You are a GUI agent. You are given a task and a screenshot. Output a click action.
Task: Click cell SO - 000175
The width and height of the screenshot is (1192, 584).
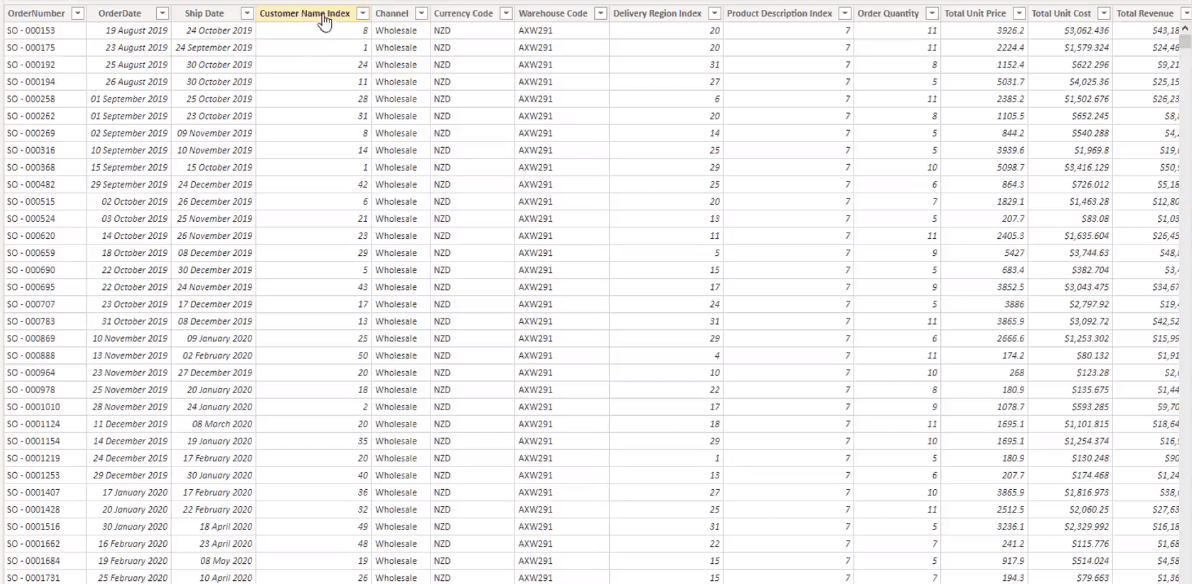pos(45,47)
